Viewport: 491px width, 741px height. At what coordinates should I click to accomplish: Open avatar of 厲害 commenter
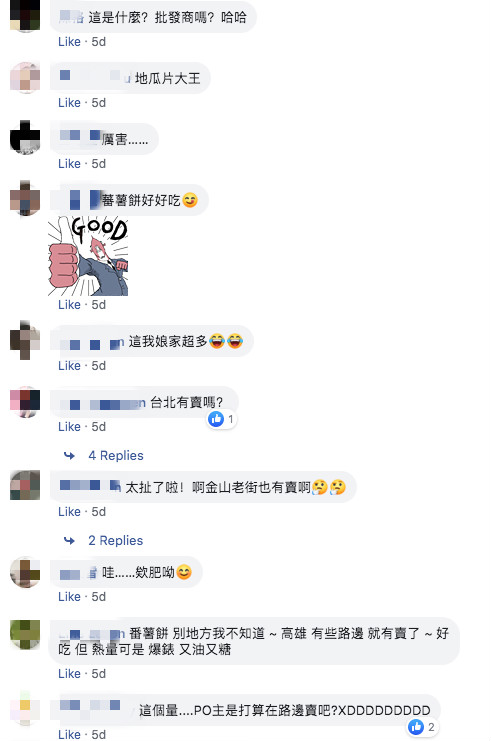(25, 138)
